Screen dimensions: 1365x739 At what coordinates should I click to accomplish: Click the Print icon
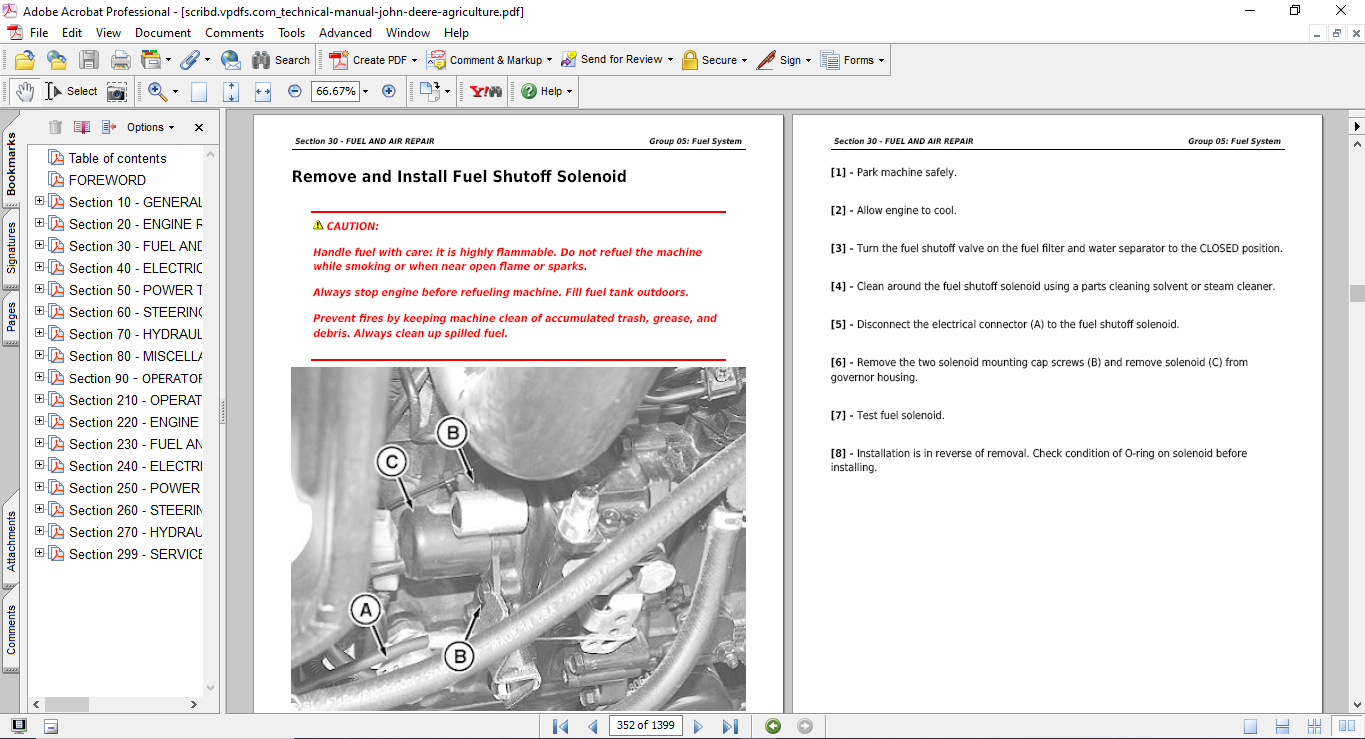pyautogui.click(x=120, y=59)
